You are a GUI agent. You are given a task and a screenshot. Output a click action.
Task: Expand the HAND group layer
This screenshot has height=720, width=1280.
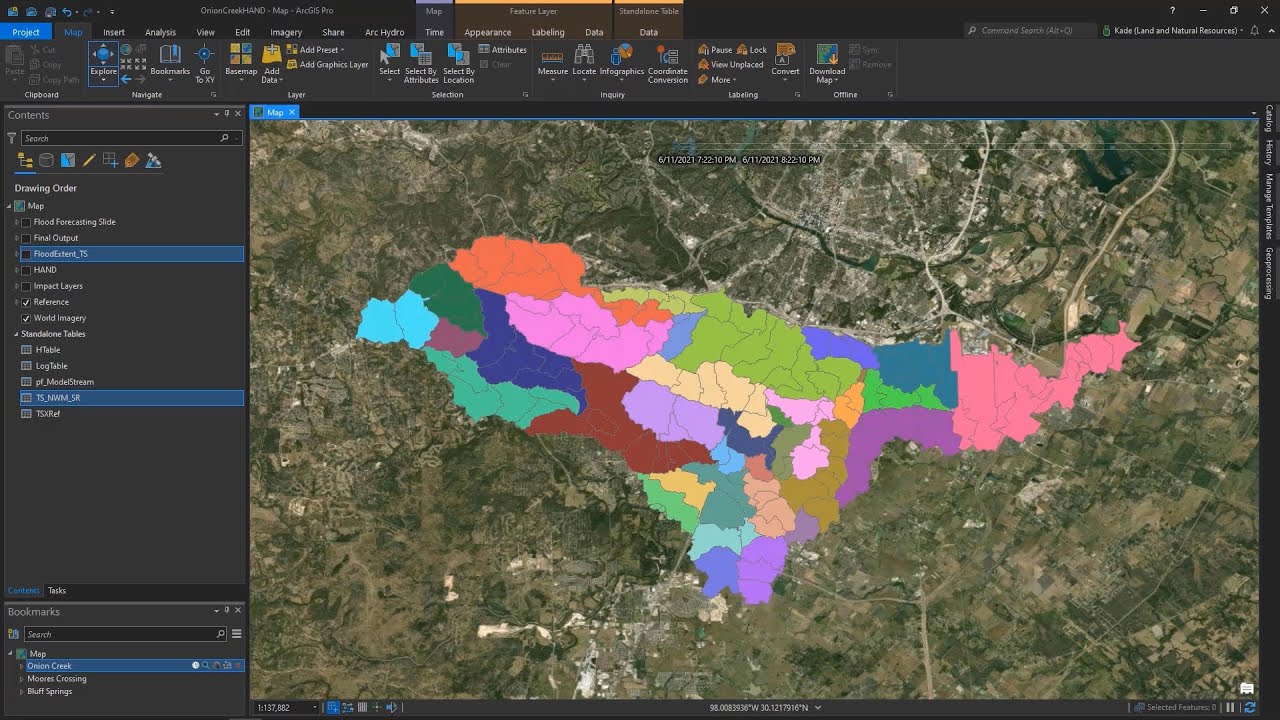click(x=17, y=270)
